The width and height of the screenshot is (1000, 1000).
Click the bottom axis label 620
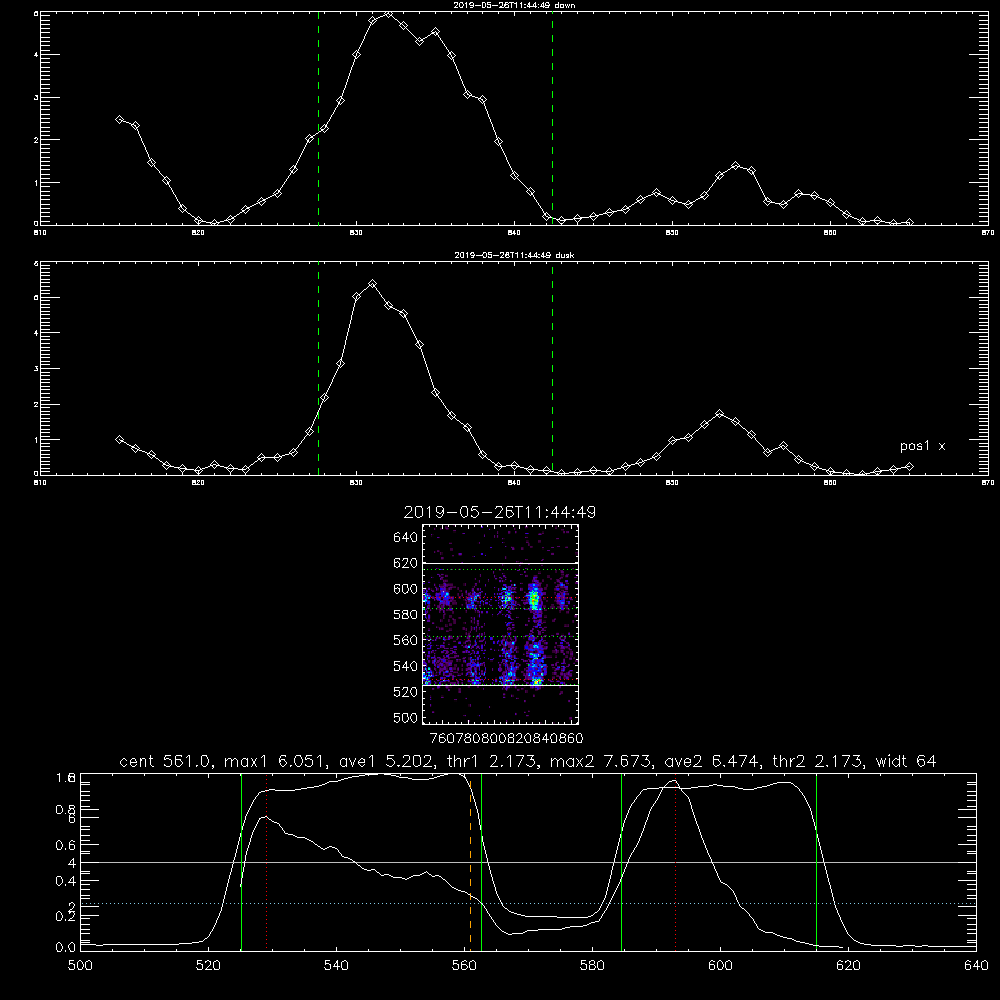pos(848,966)
